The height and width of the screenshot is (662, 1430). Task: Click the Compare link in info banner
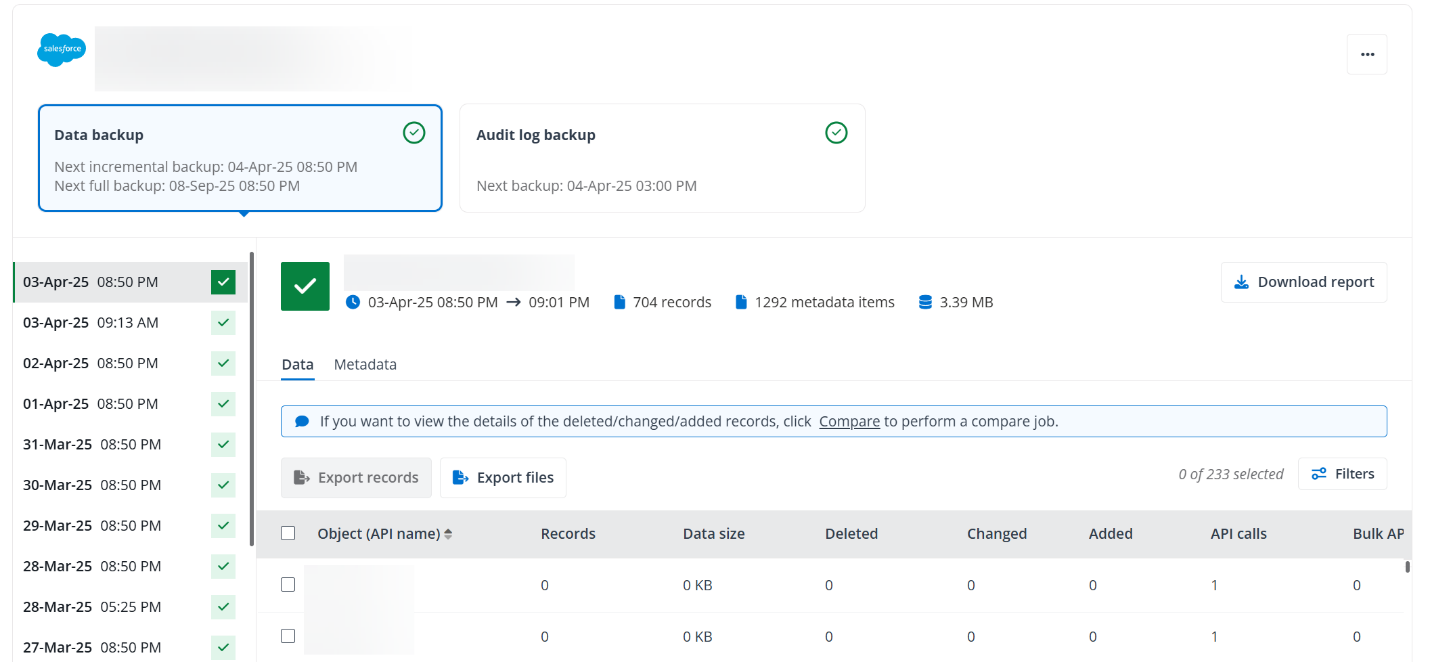(849, 421)
